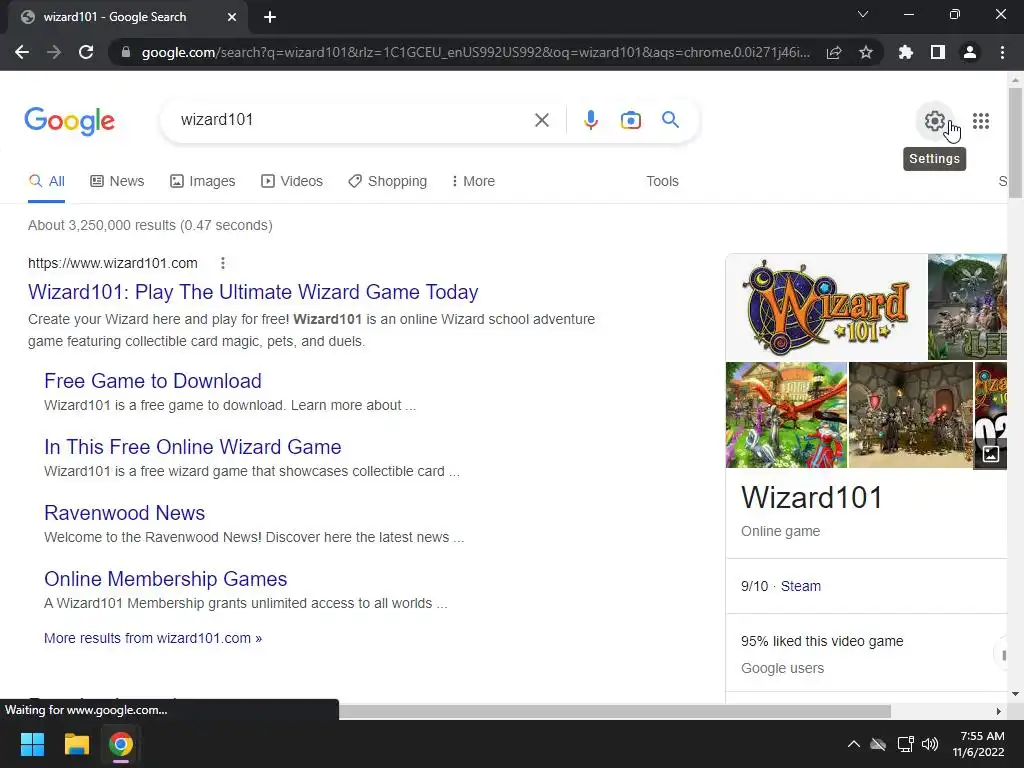Open Windows Start menu
The image size is (1024, 768).
(x=32, y=744)
